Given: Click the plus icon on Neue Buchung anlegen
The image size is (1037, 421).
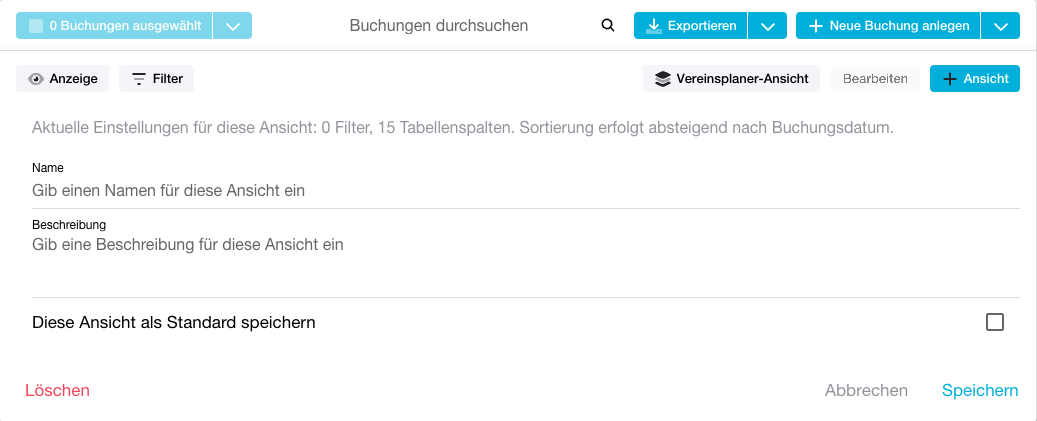Looking at the screenshot, I should click(816, 26).
